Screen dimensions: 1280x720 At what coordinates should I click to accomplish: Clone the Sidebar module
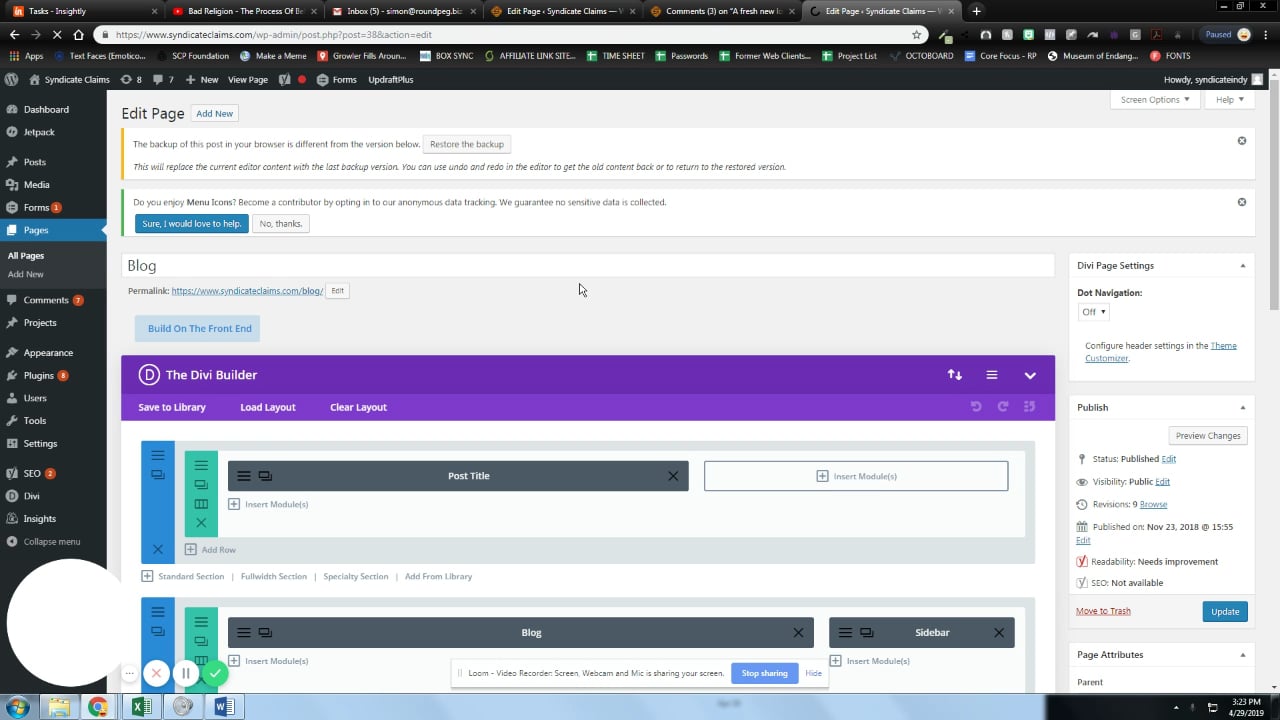866,633
